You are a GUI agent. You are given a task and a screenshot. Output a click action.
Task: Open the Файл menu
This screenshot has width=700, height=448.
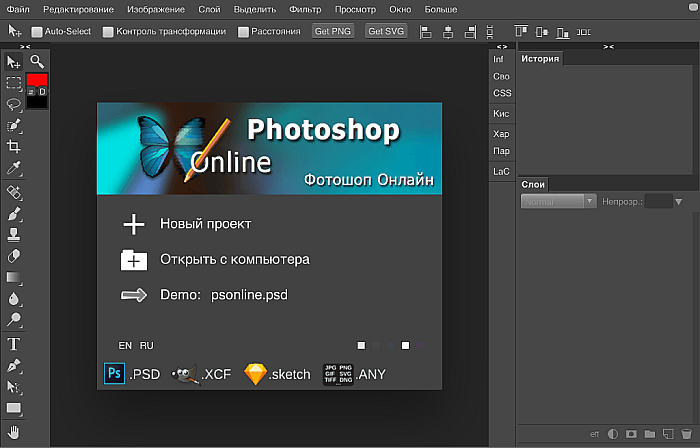[18, 9]
